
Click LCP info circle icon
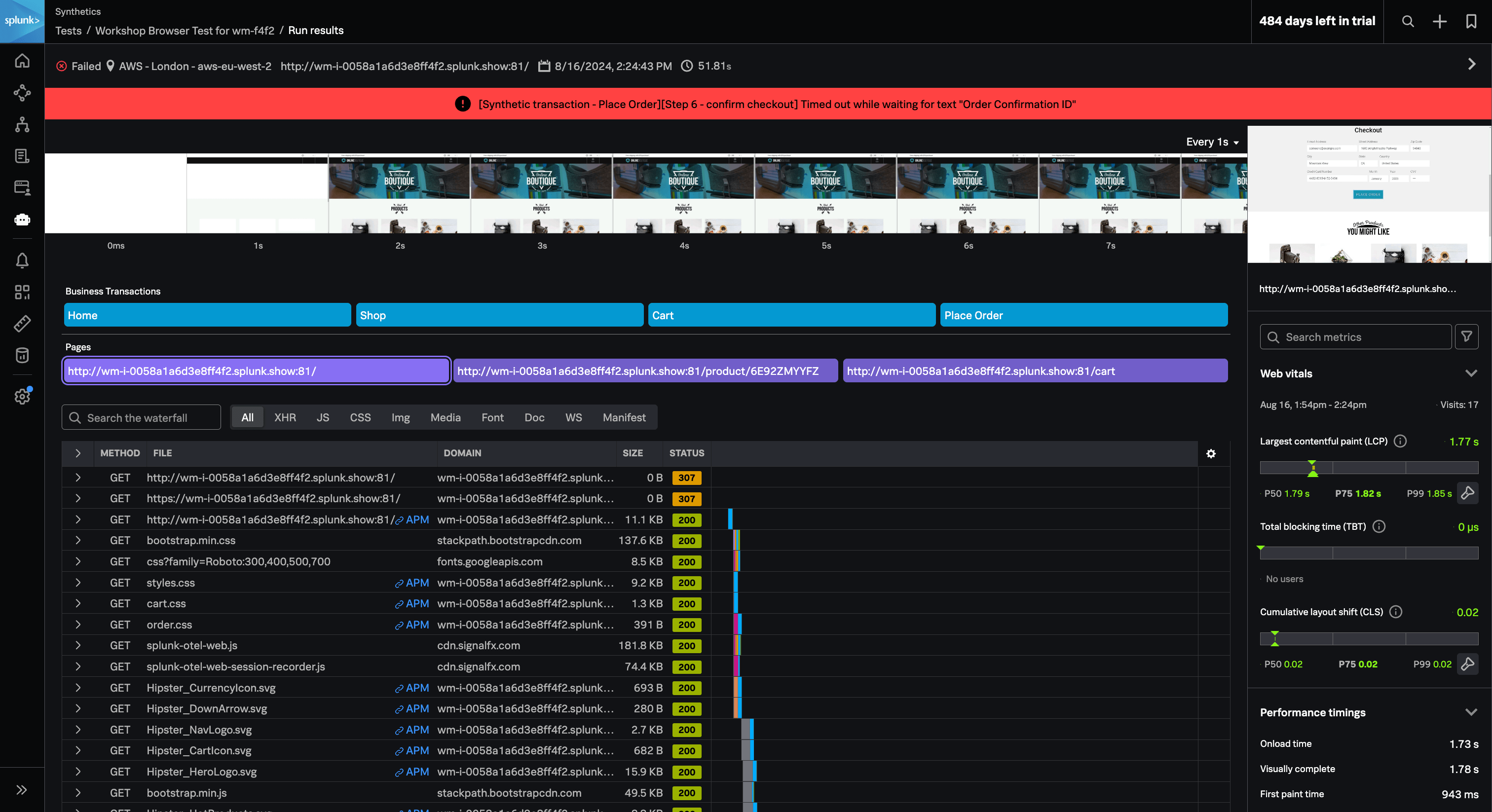click(1400, 442)
